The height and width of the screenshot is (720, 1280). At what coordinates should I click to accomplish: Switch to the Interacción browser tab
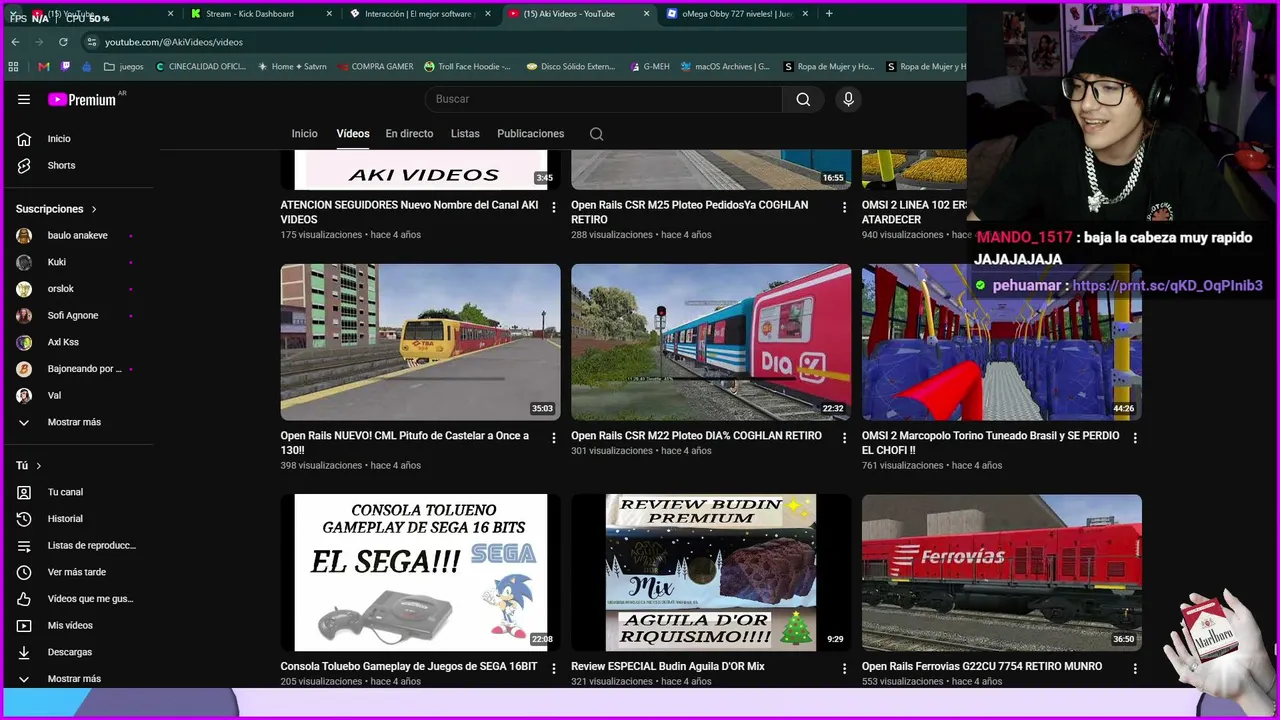[420, 14]
